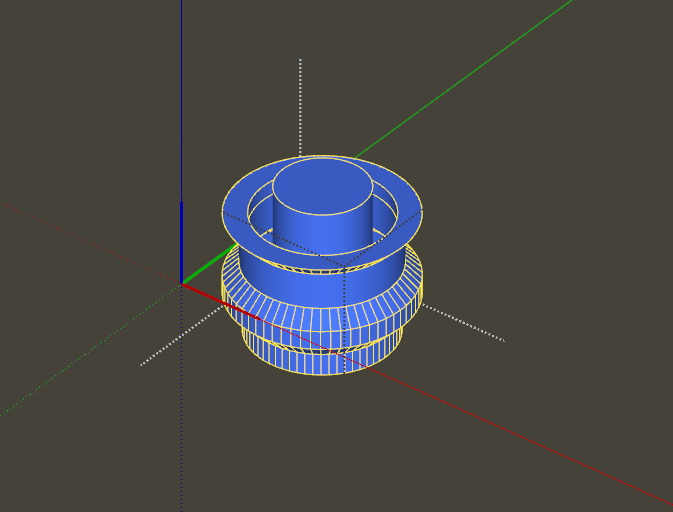The width and height of the screenshot is (673, 512).
Task: Click the top face of the central cylinder
Action: 322,185
